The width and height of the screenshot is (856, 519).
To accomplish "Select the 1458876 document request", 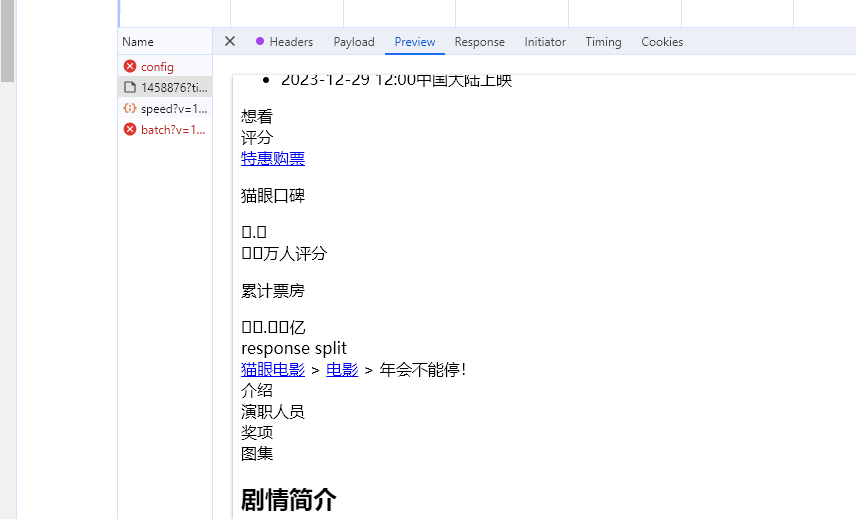I will click(x=165, y=87).
